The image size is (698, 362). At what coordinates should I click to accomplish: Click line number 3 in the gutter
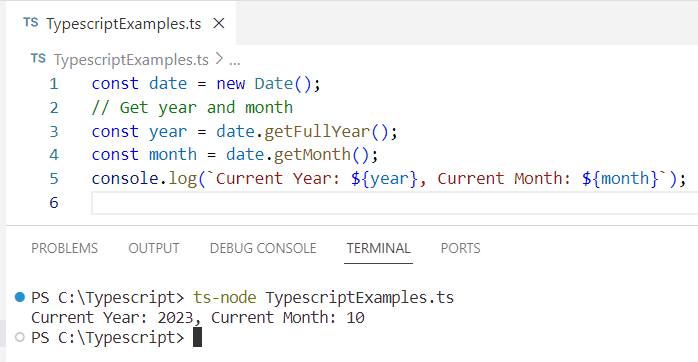point(54,131)
